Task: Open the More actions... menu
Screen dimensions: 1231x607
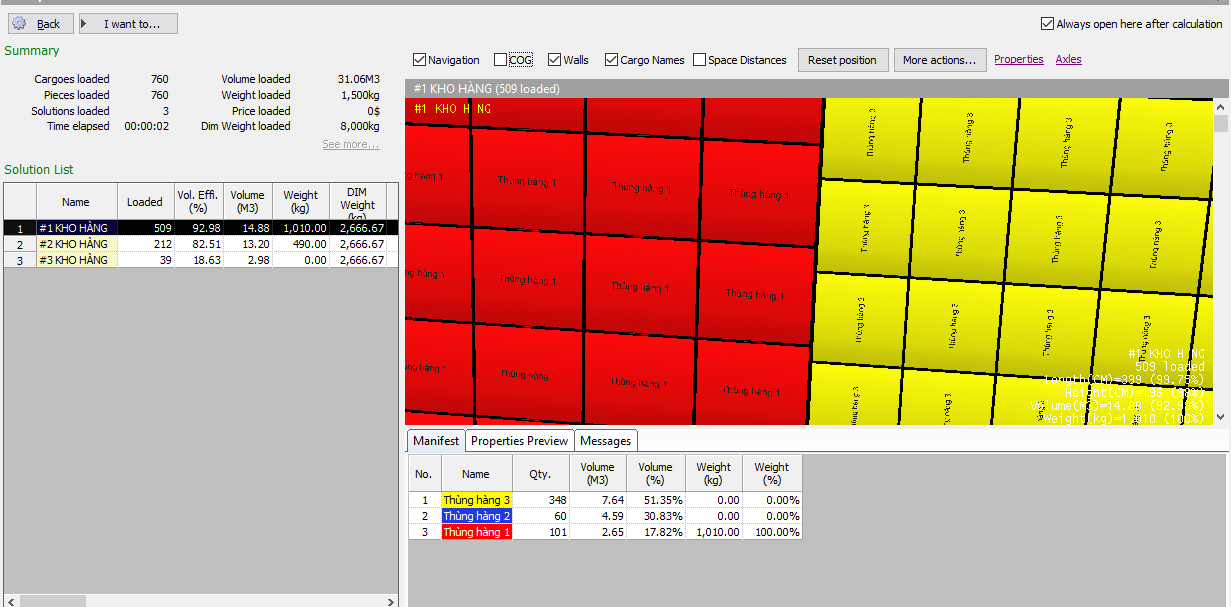Action: [939, 60]
